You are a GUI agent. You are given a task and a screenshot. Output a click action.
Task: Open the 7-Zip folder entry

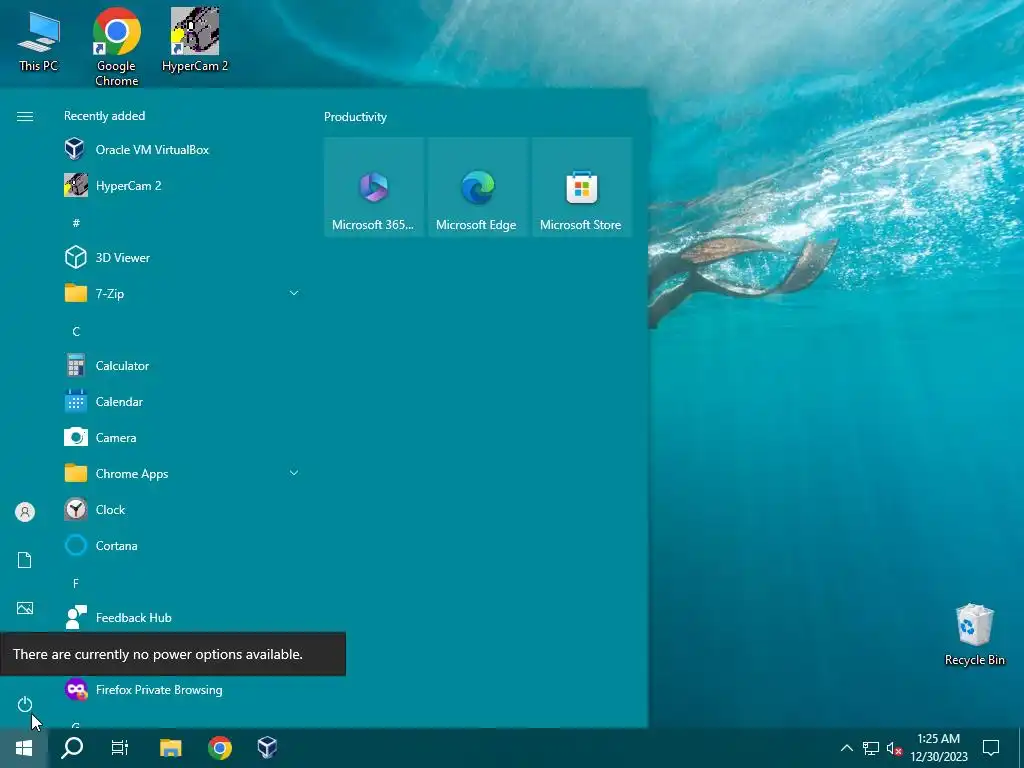182,293
